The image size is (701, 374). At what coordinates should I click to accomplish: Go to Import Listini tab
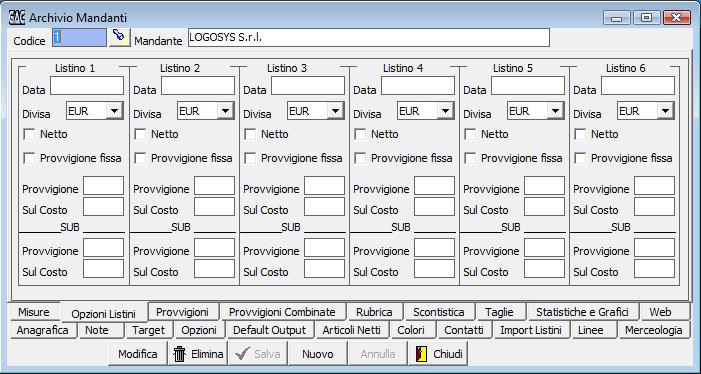tap(531, 330)
